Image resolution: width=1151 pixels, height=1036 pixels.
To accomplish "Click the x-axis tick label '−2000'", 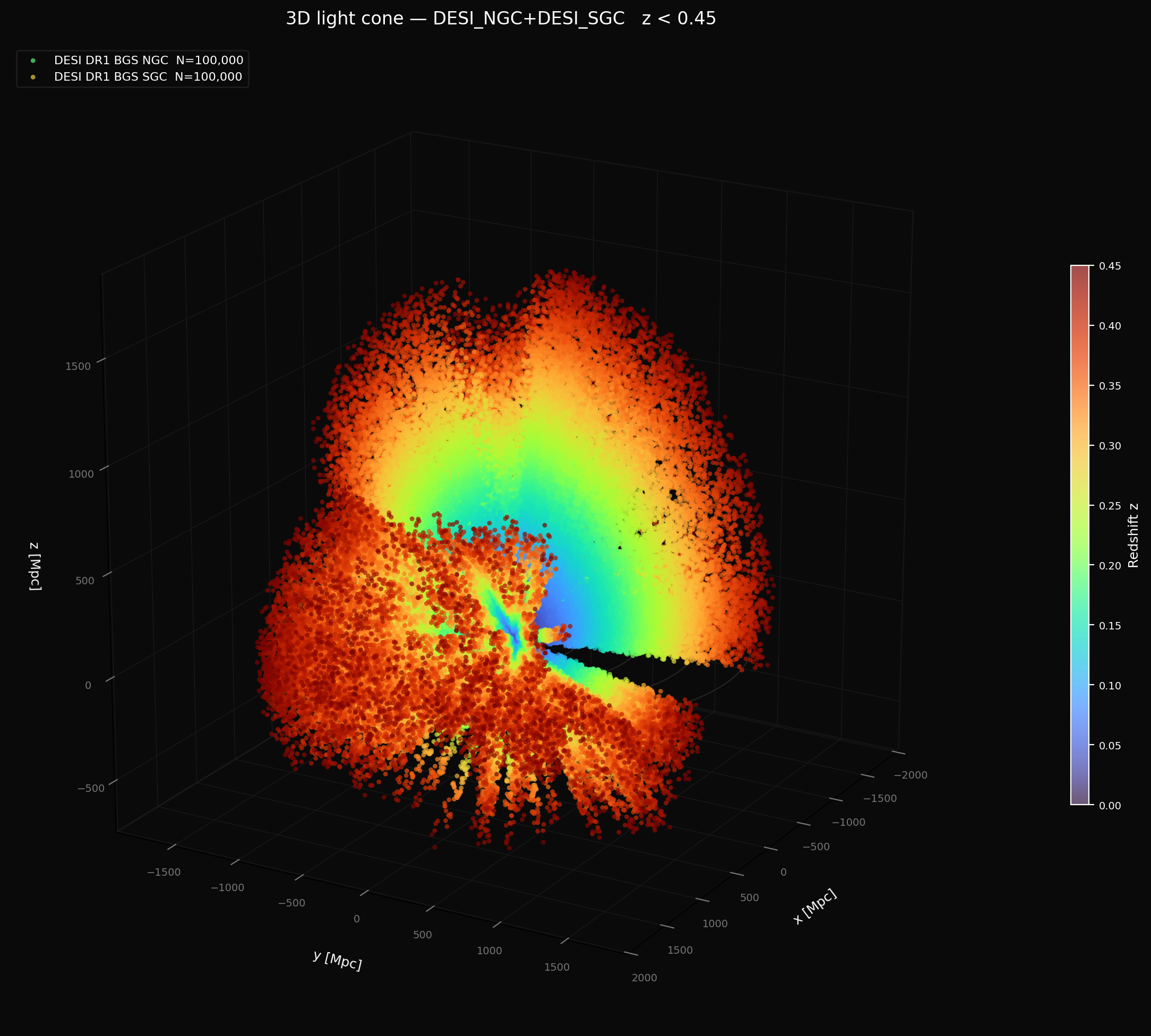I will point(911,775).
